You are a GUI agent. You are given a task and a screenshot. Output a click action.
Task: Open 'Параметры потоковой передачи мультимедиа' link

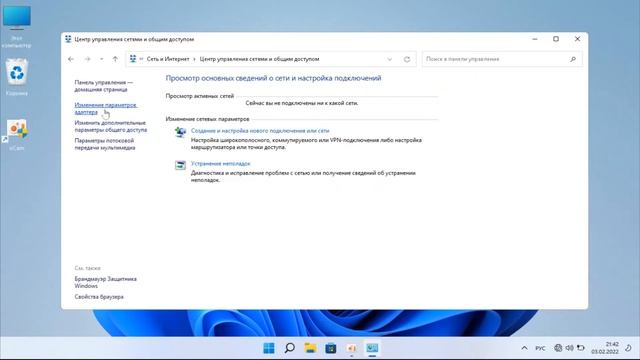pyautogui.click(x=104, y=144)
